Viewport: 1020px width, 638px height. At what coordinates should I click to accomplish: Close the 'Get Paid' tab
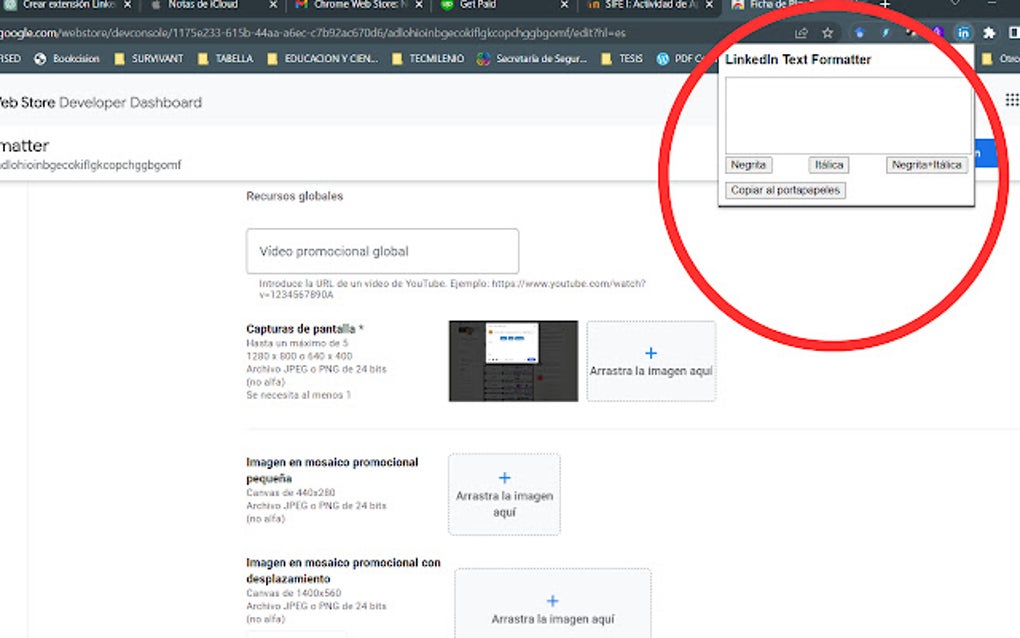point(564,5)
